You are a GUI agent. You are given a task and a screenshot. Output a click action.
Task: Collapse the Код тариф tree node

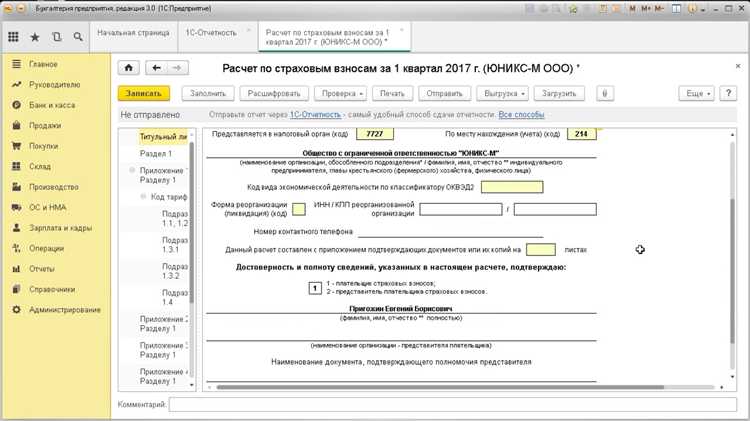[x=143, y=197]
